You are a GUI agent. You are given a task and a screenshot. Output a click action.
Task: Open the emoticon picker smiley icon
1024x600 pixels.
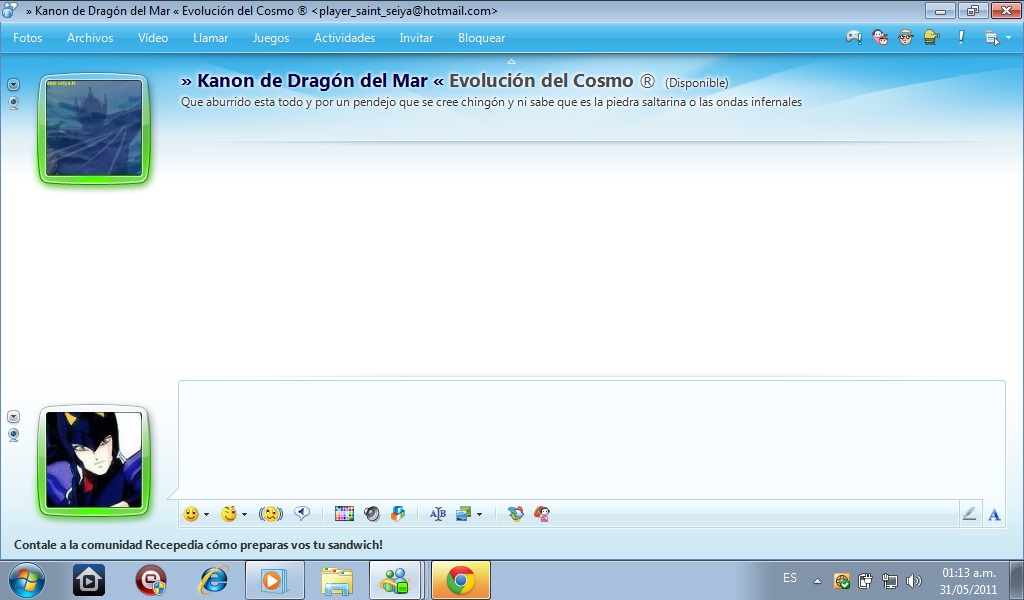point(191,514)
